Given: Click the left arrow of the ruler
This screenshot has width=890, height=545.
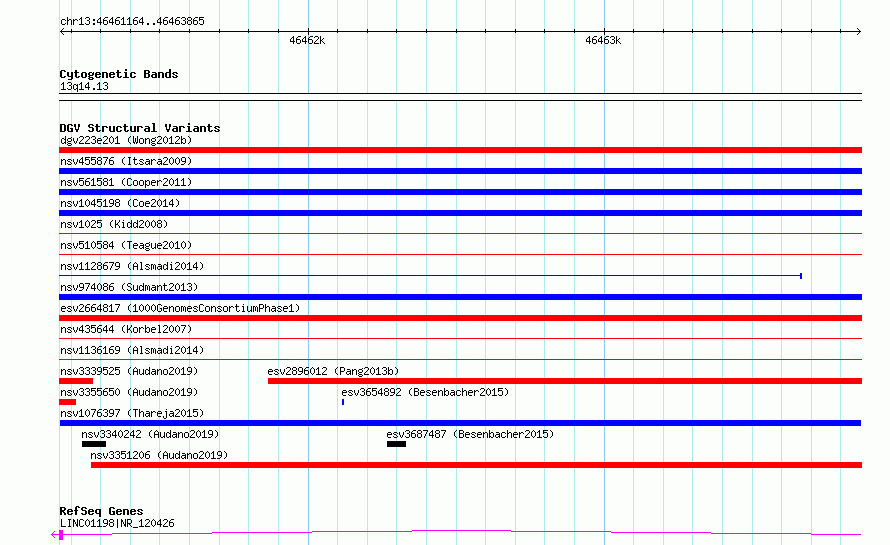Looking at the screenshot, I should [x=63, y=31].
